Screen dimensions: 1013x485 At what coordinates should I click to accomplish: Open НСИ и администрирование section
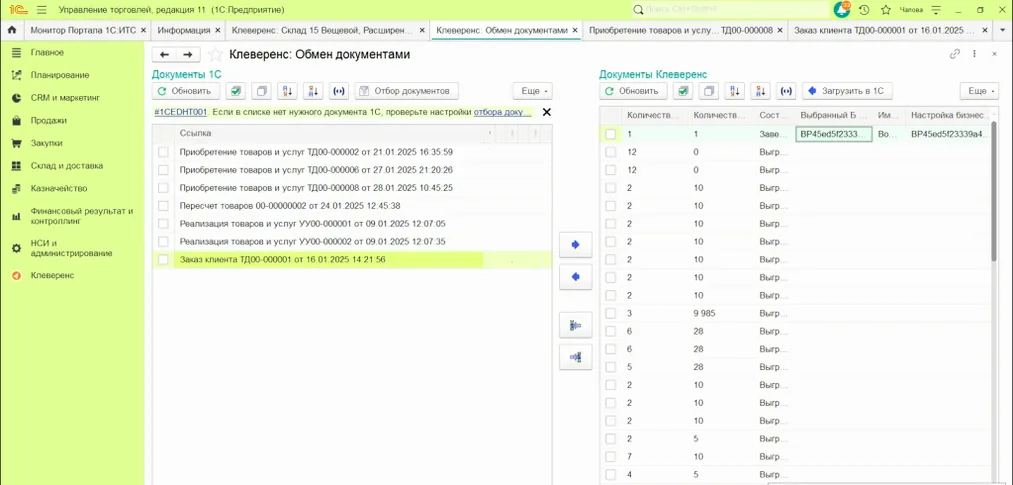(71, 248)
